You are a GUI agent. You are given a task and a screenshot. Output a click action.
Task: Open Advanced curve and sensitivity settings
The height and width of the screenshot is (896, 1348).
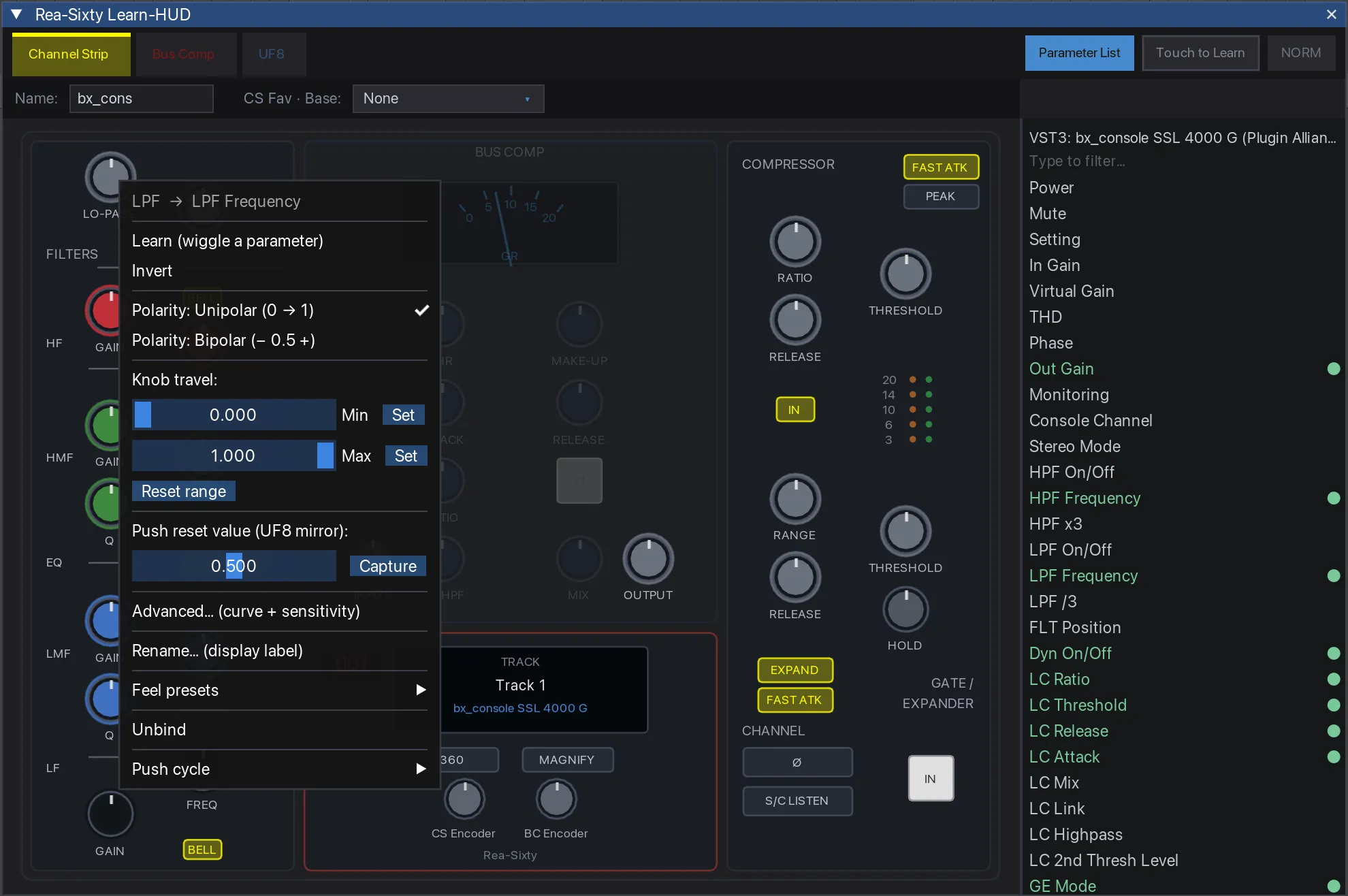[279, 611]
